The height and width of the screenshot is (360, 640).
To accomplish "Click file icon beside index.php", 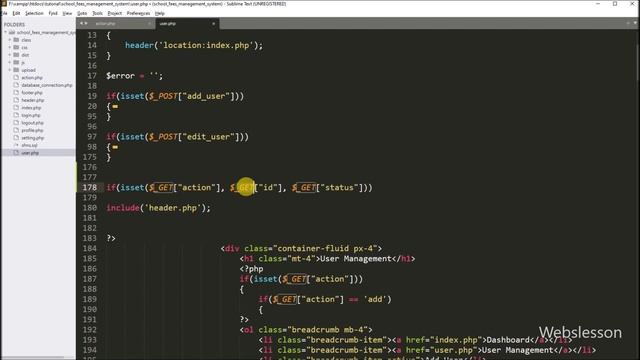I will [16, 108].
